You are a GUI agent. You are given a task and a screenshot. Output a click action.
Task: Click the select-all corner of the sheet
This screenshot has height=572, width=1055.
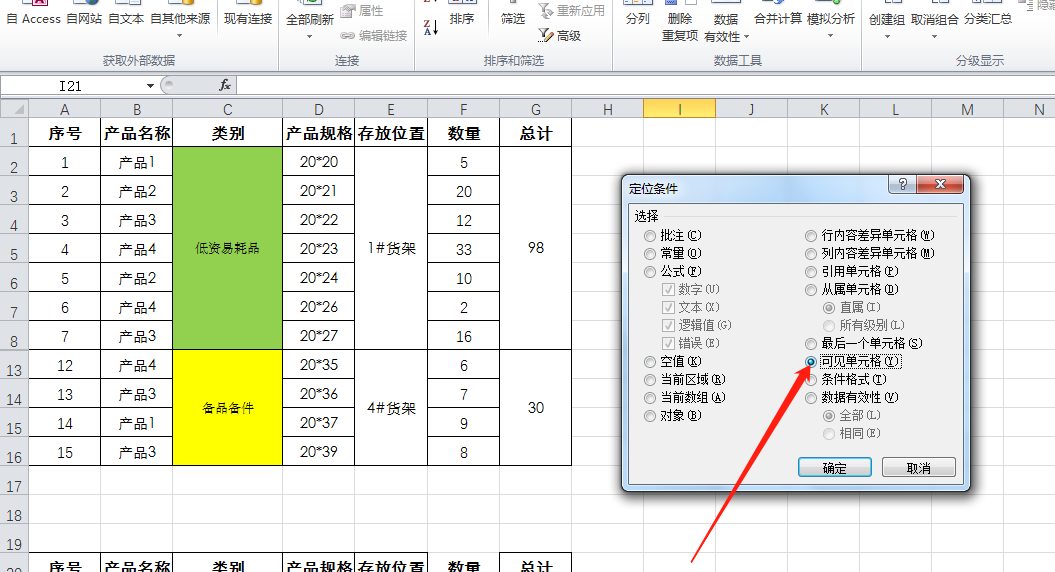coord(14,109)
